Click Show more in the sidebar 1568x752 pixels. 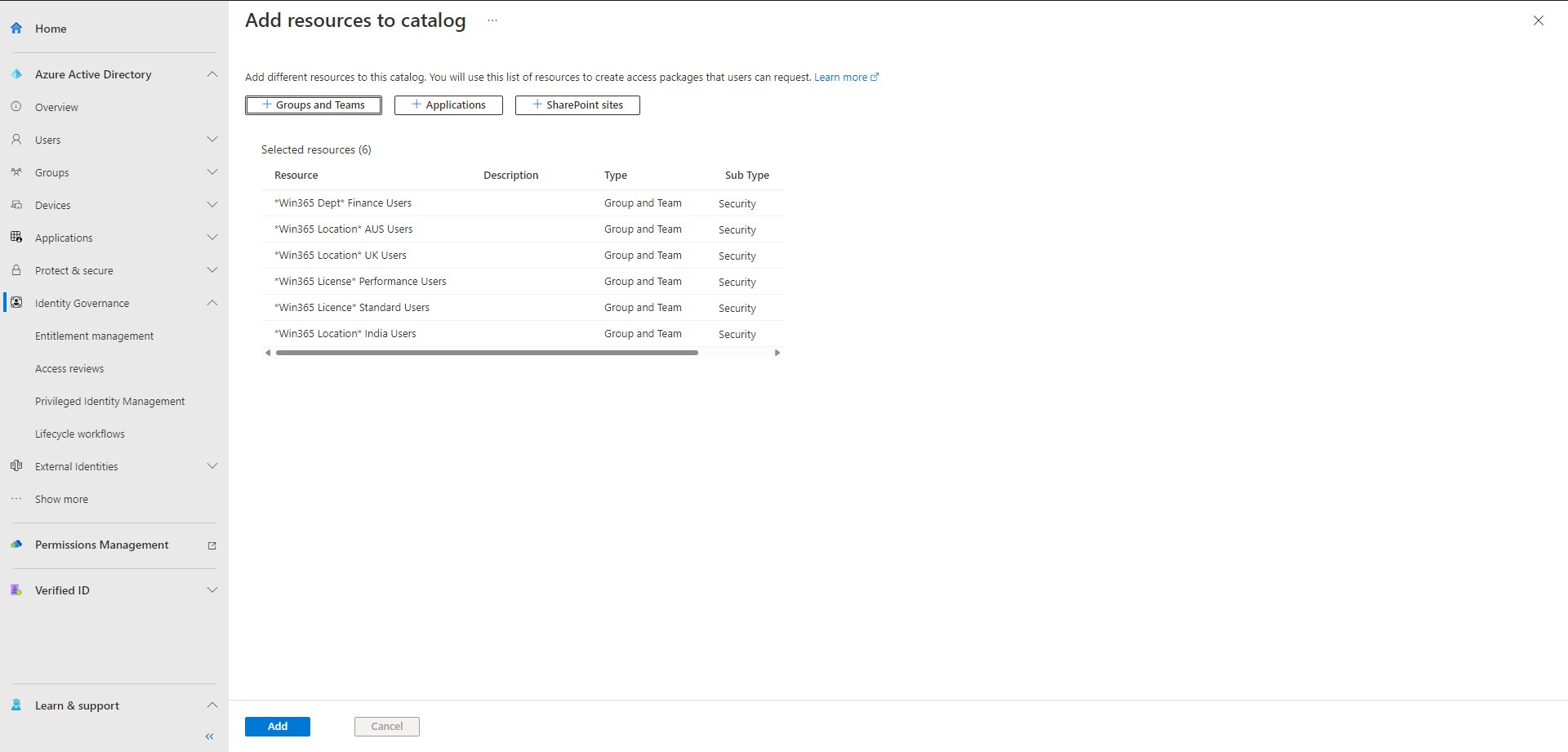61,498
